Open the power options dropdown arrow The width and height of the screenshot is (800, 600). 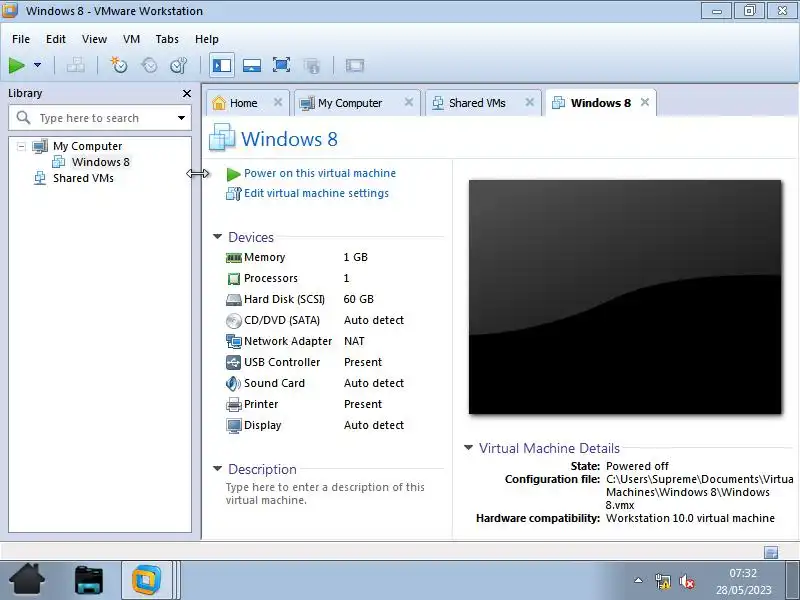(37, 65)
